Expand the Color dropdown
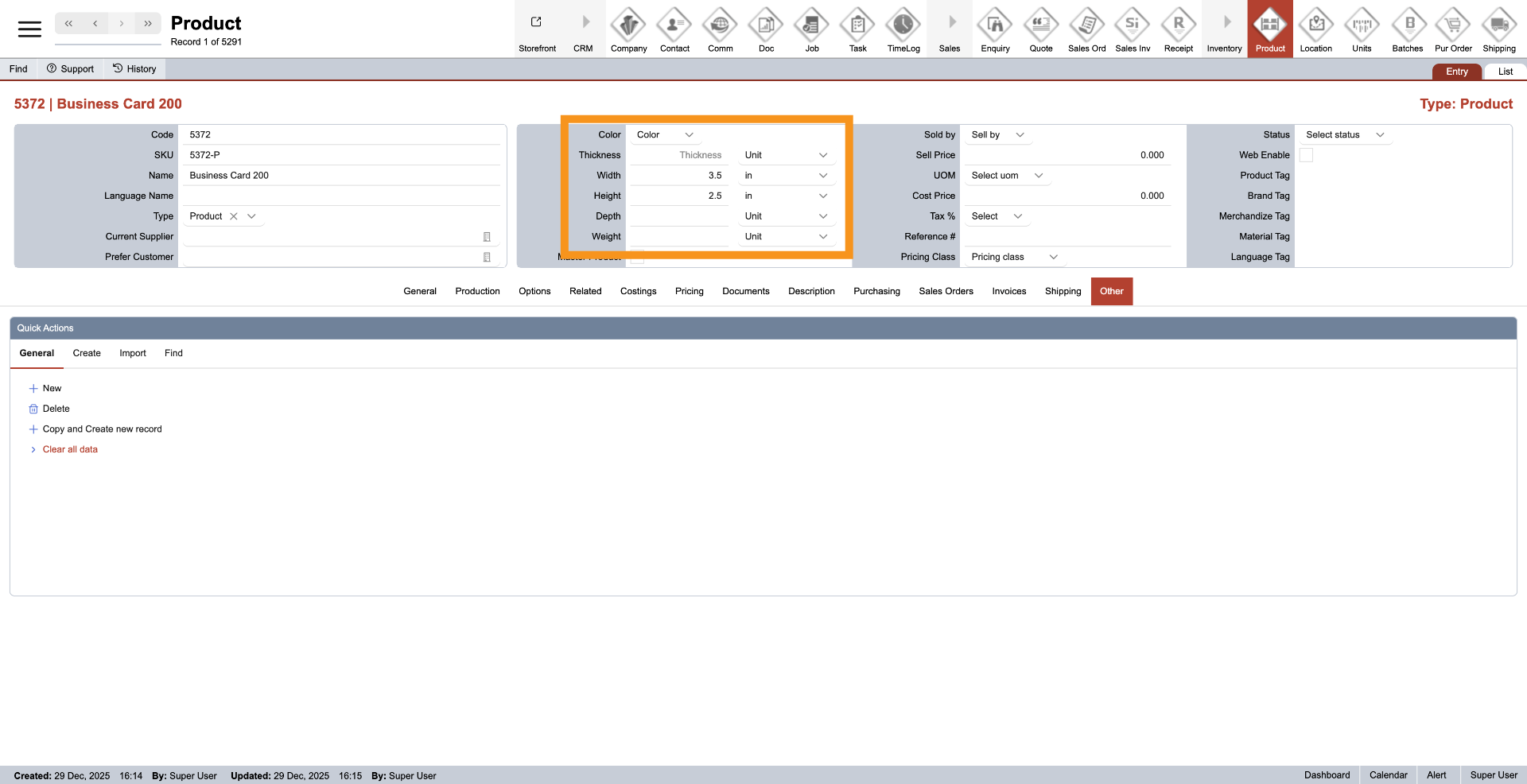1527x784 pixels. 665,135
